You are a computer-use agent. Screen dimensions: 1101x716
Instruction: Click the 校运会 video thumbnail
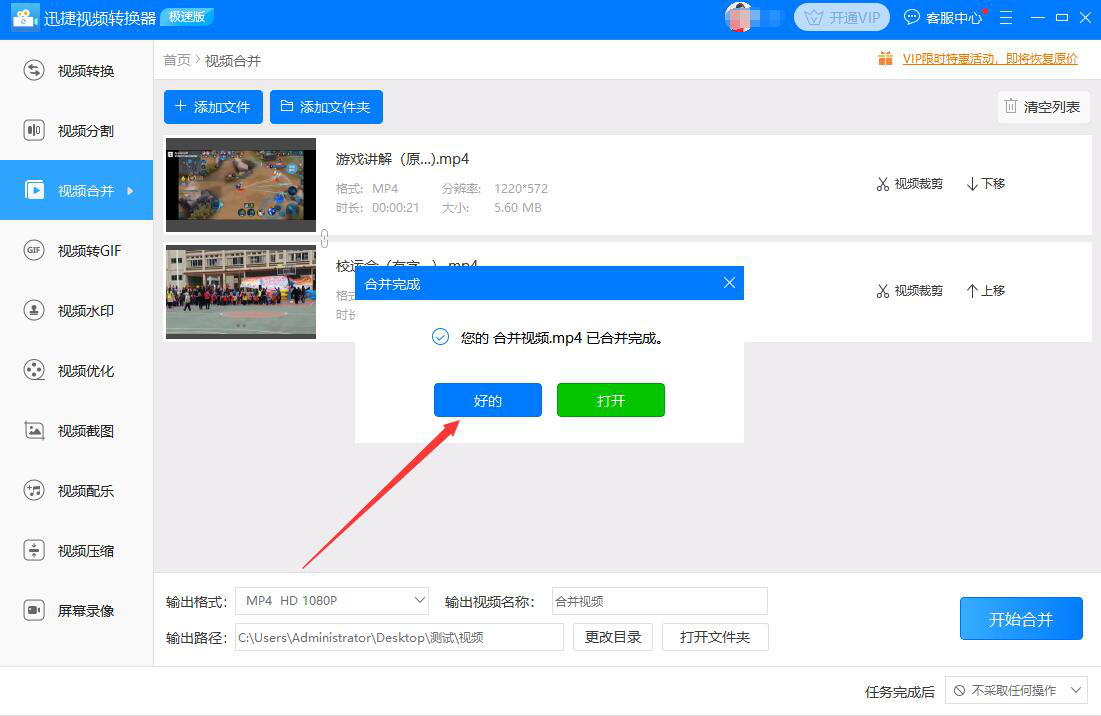pyautogui.click(x=241, y=292)
